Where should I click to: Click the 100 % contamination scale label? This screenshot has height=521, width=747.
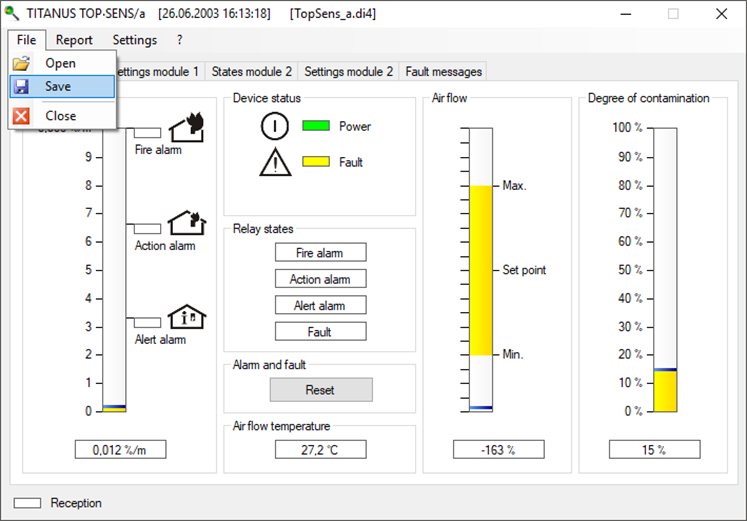point(627,128)
